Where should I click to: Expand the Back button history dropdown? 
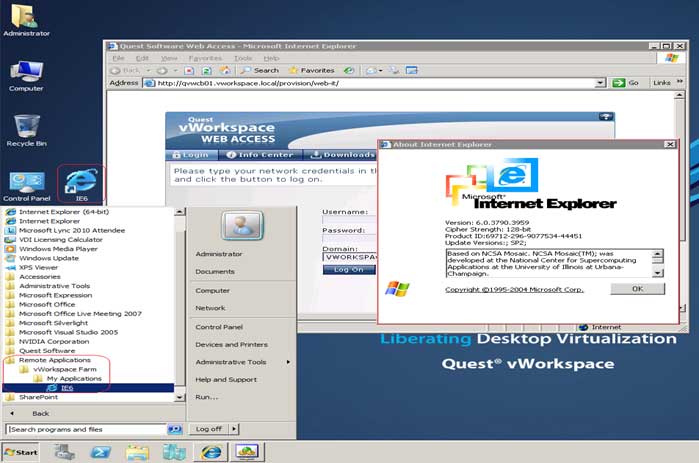[148, 70]
